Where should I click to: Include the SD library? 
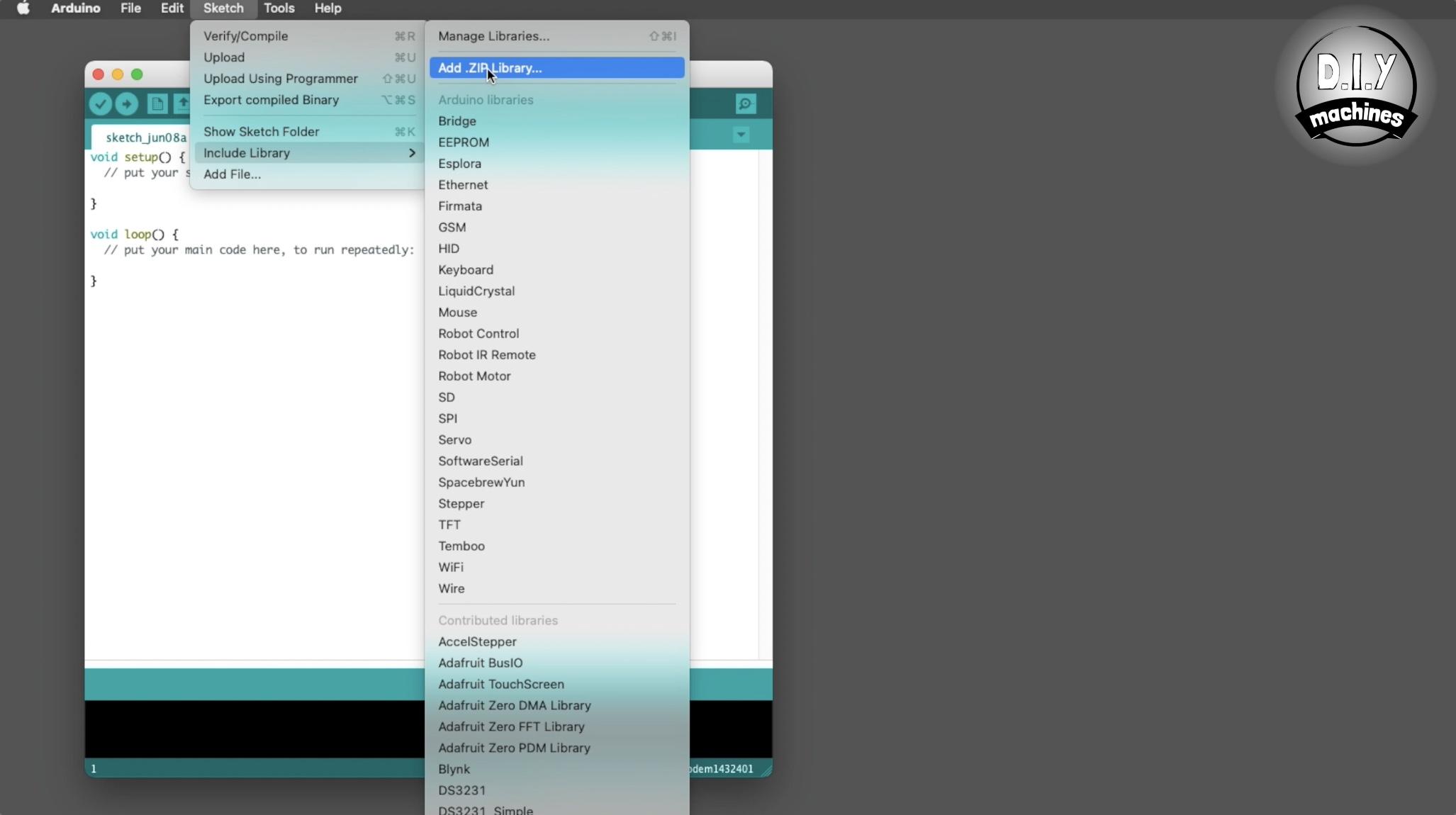point(556,398)
